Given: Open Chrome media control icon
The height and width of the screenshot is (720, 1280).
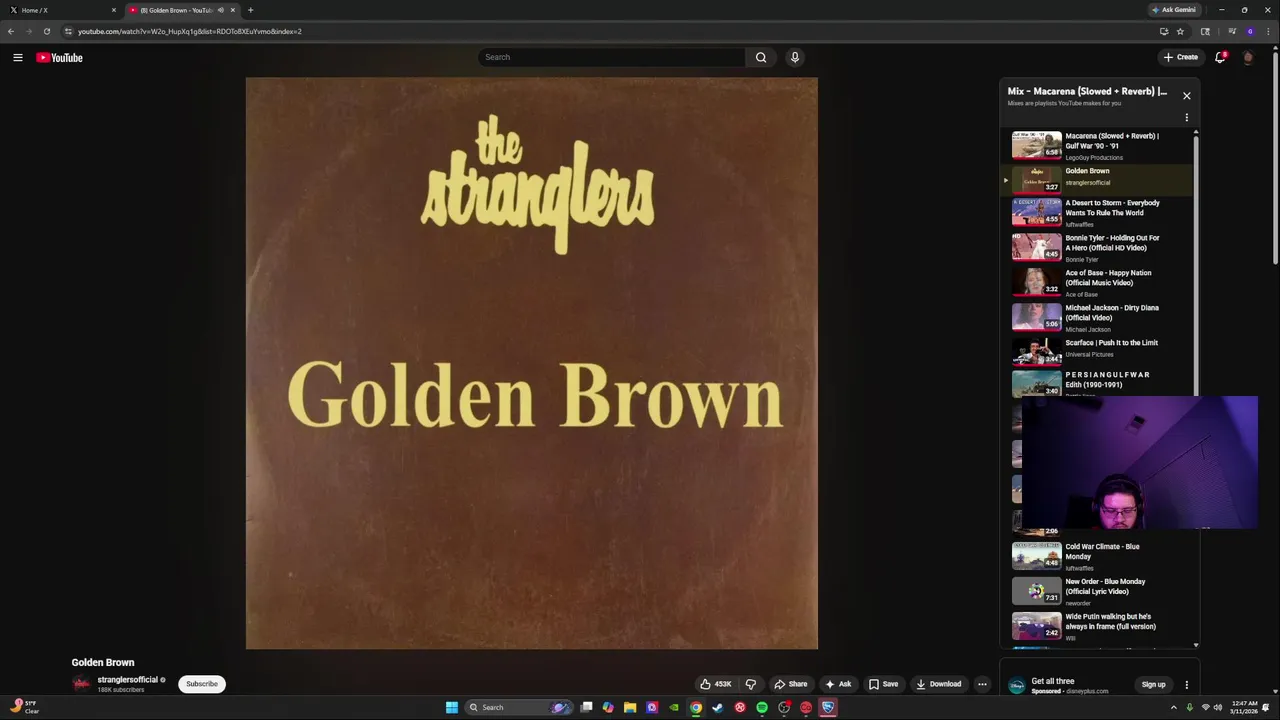Looking at the screenshot, I should pyautogui.click(x=1232, y=31).
